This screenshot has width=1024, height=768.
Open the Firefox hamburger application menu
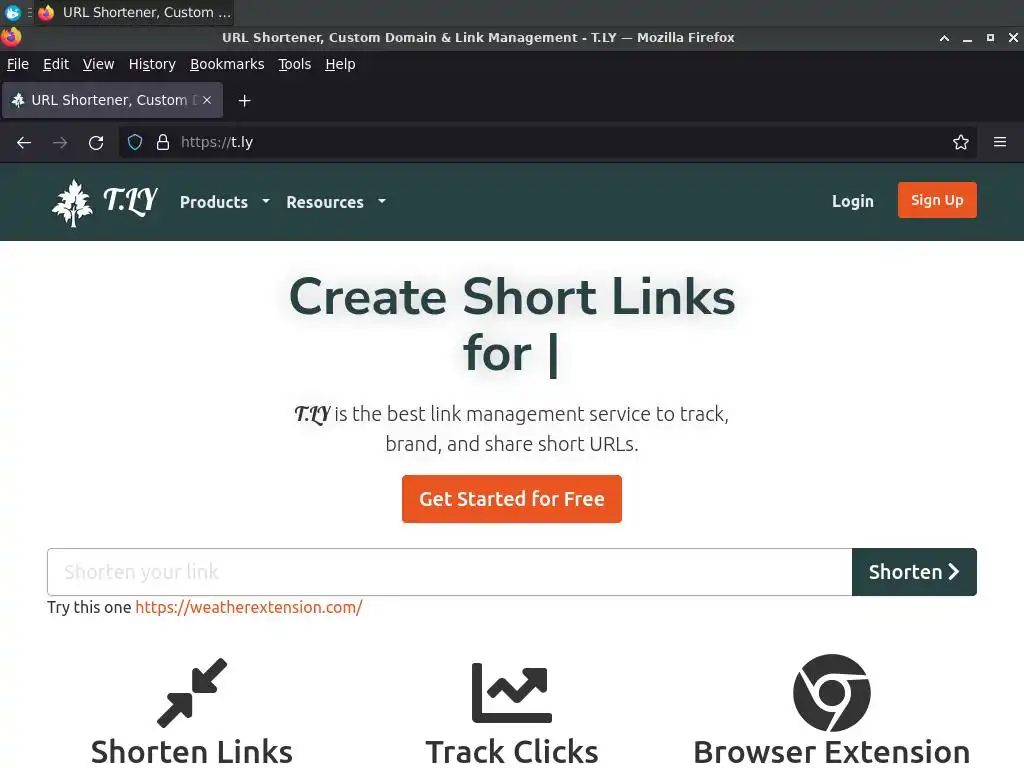point(1000,142)
